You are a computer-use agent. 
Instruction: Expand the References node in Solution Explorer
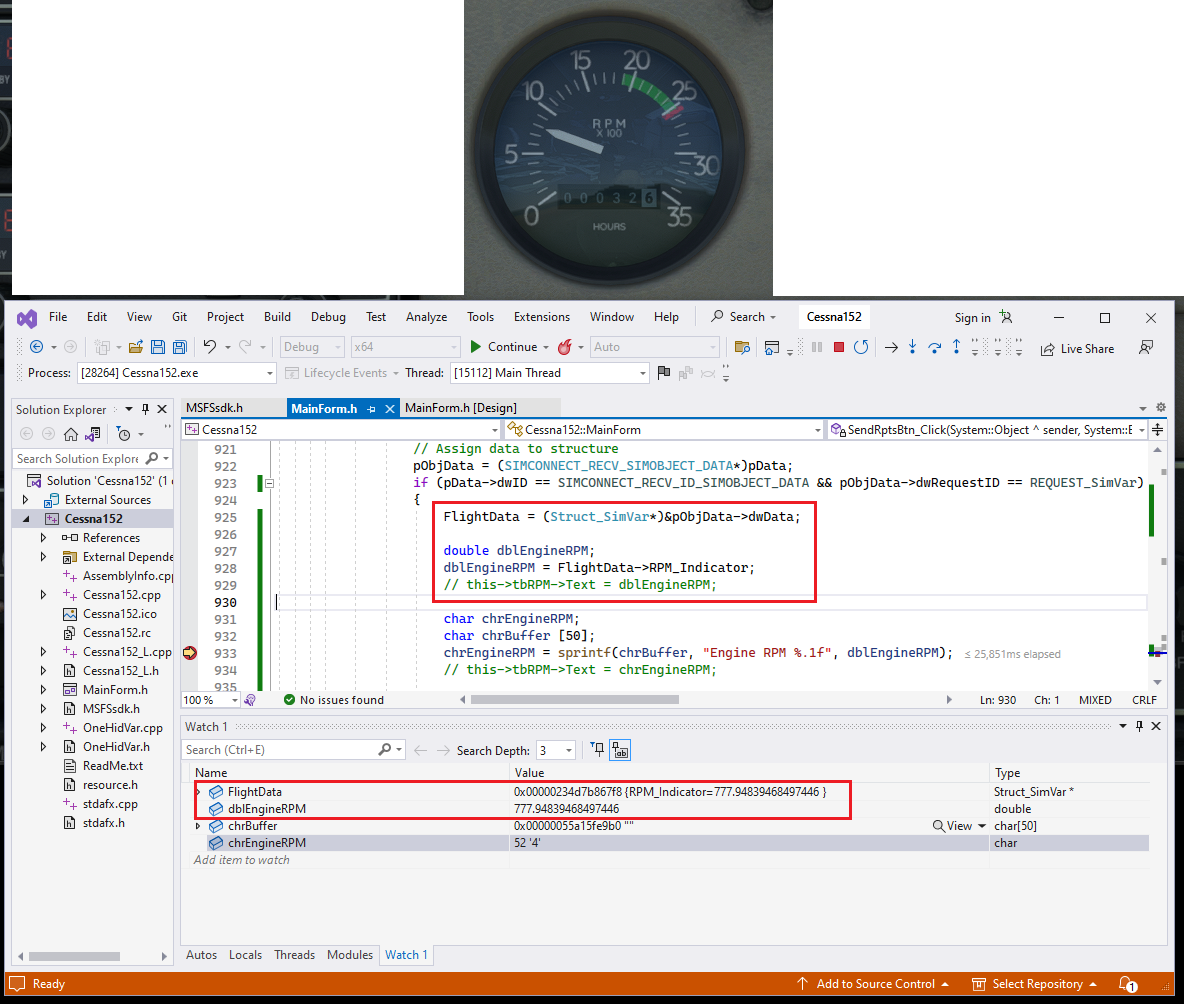pyautogui.click(x=43, y=538)
